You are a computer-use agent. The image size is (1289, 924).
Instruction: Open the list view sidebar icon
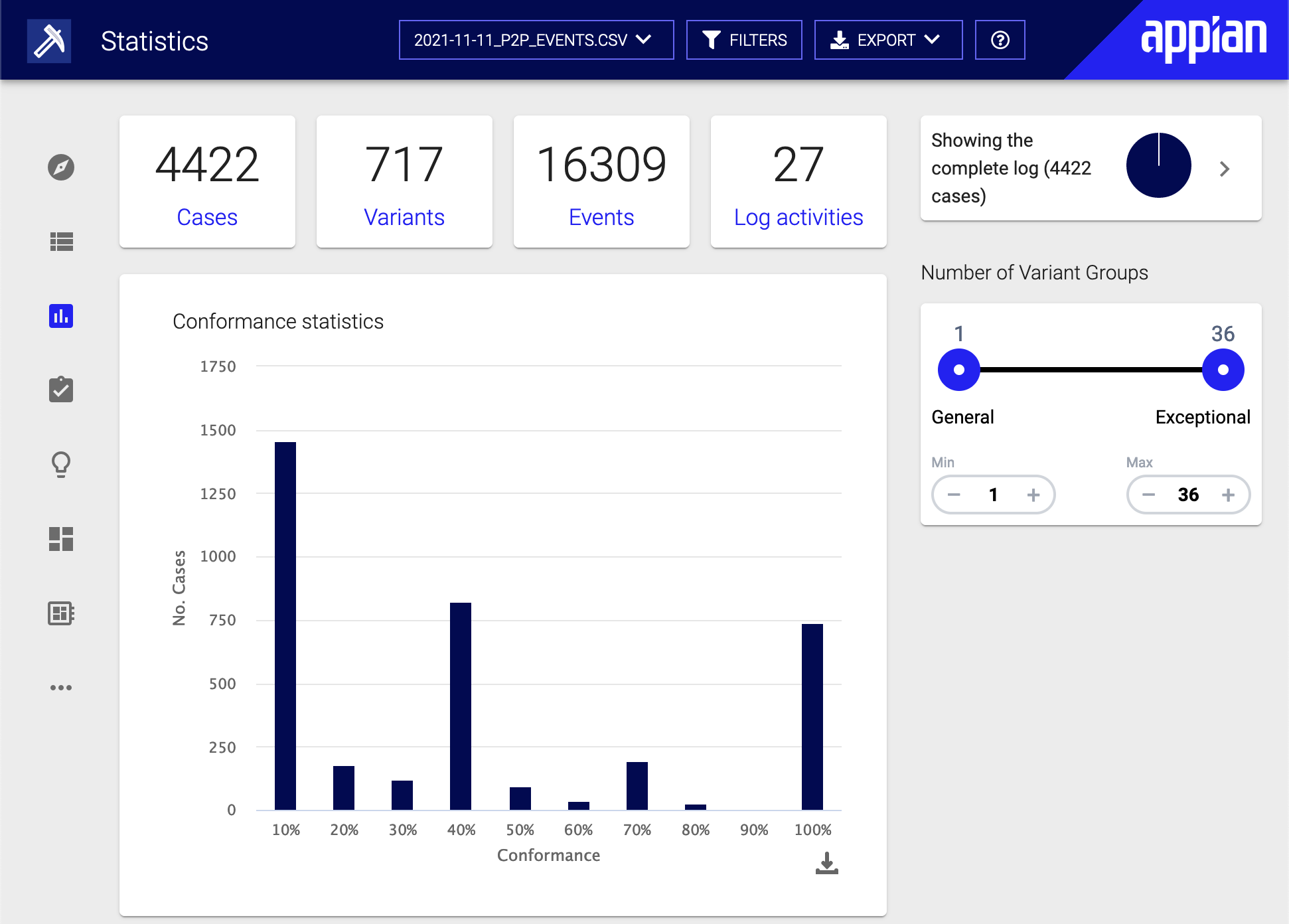(61, 242)
